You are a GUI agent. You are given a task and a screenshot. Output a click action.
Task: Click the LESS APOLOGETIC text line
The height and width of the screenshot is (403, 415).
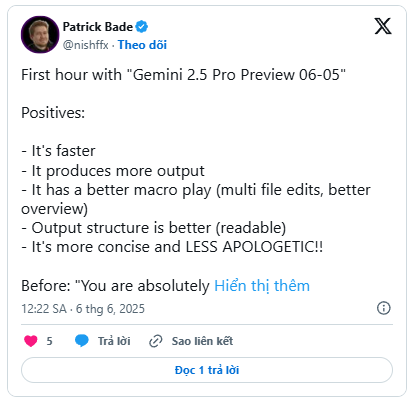coord(172,247)
